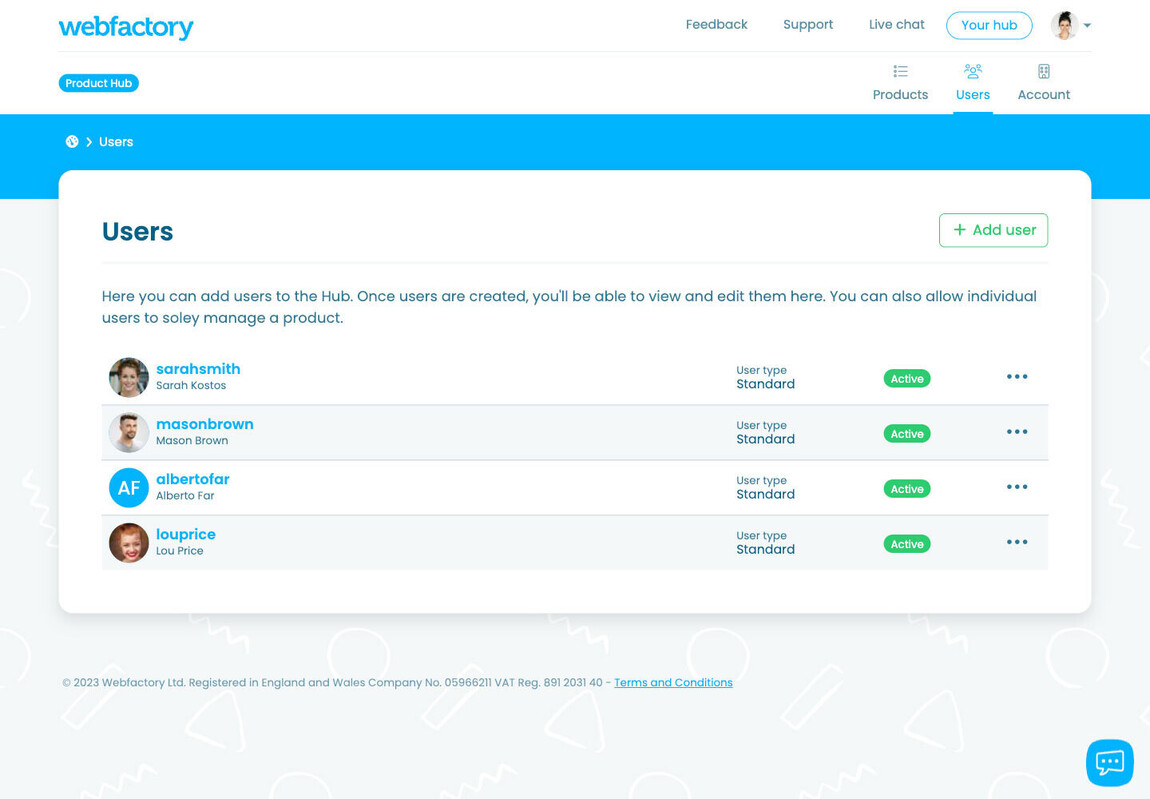
Task: Expand the ellipsis menu for albertofar
Action: [1017, 487]
